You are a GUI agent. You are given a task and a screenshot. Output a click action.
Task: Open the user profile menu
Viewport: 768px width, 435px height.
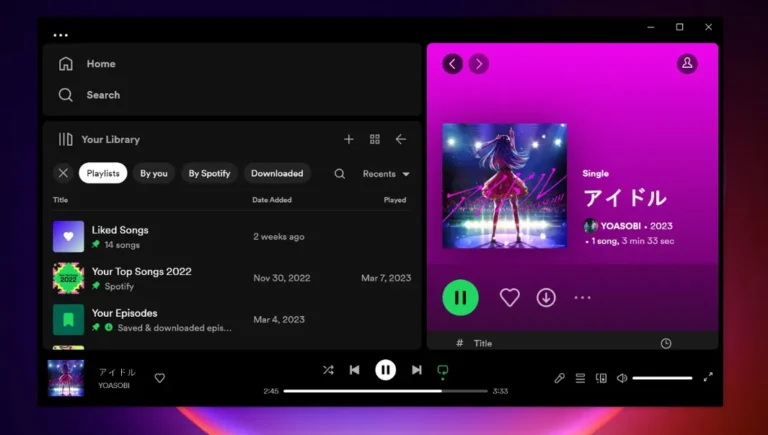pyautogui.click(x=687, y=63)
